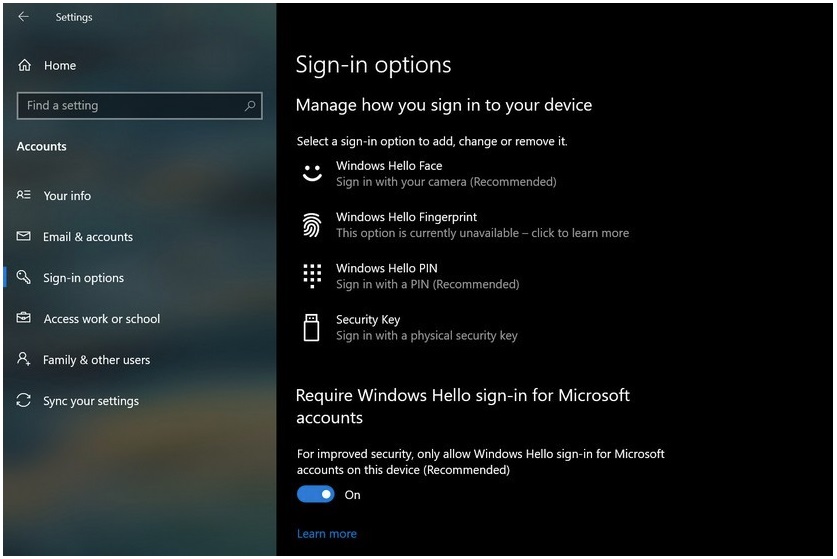The image size is (837, 559).
Task: Click the PIN keypad dots icon
Action: [312, 276]
